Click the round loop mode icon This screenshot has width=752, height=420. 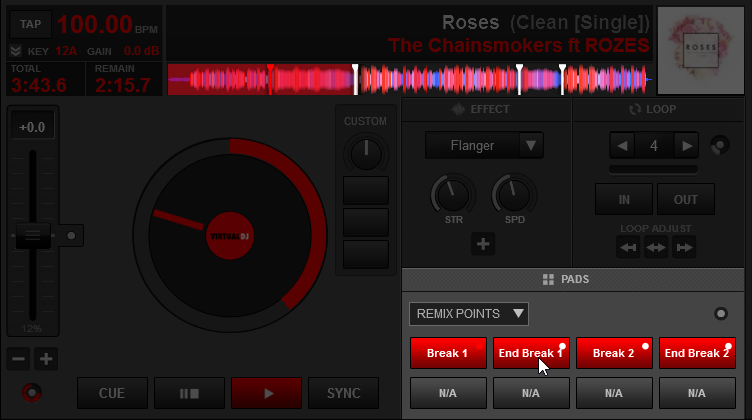719,145
